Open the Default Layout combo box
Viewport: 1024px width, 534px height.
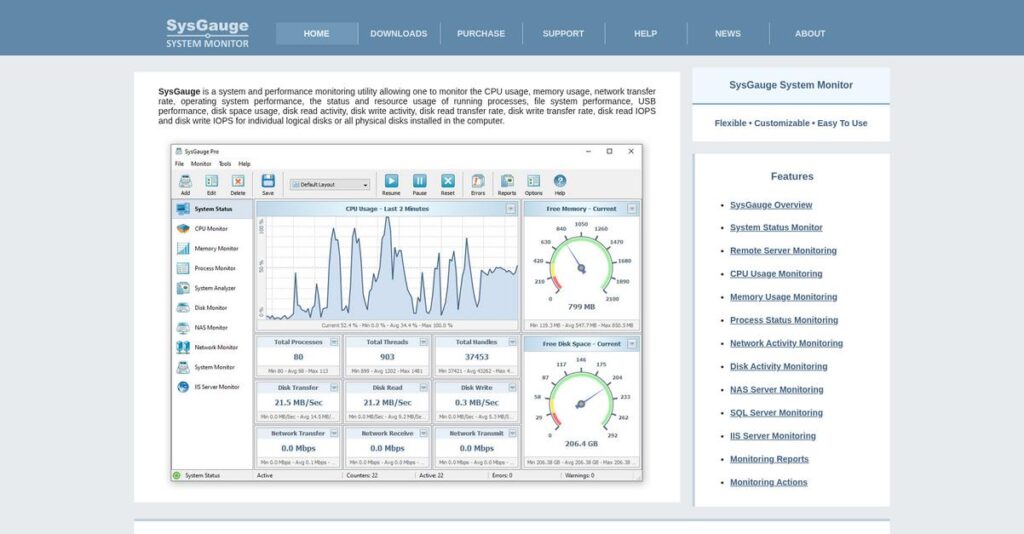[x=330, y=185]
